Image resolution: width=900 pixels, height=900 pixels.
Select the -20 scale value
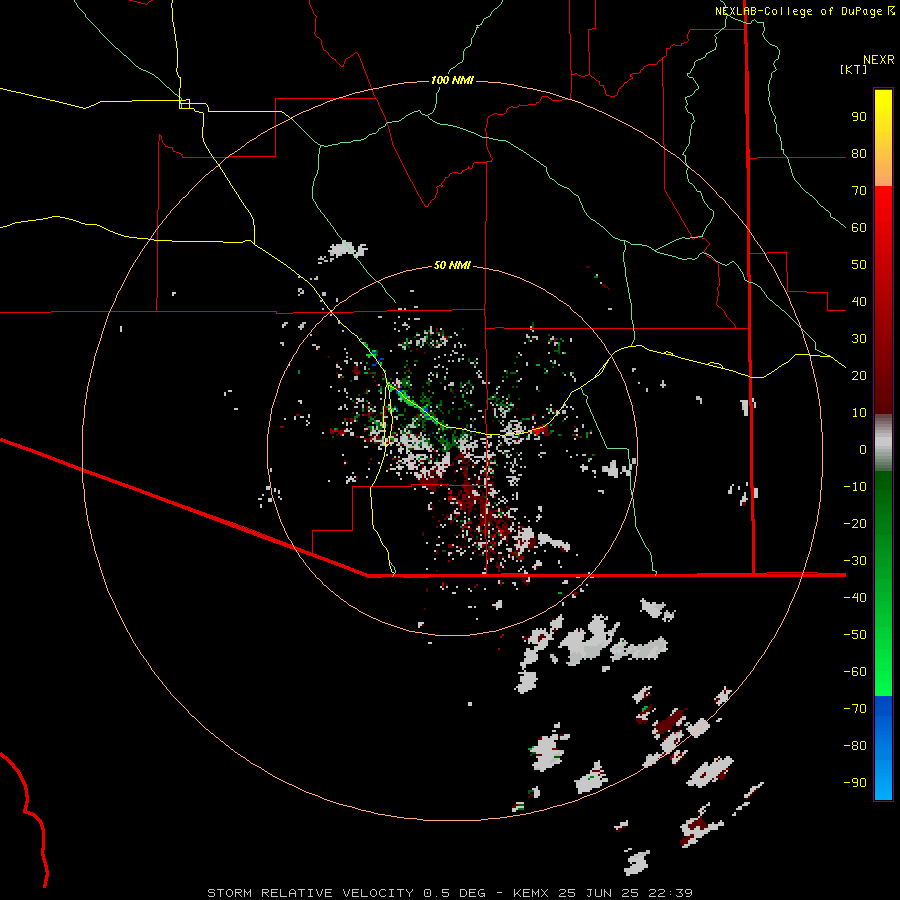855,524
